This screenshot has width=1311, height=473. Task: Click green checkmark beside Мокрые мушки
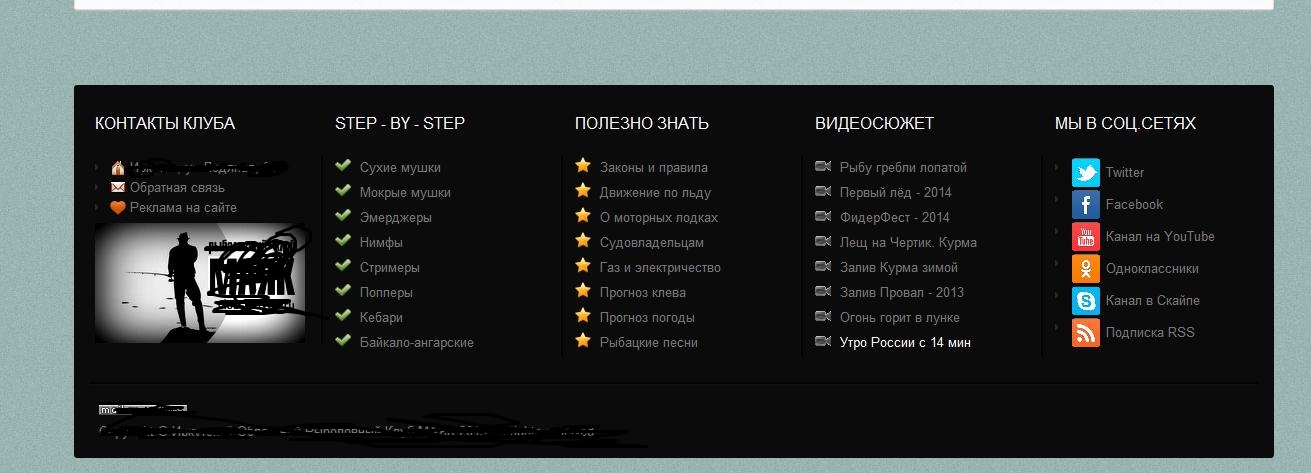tap(343, 191)
